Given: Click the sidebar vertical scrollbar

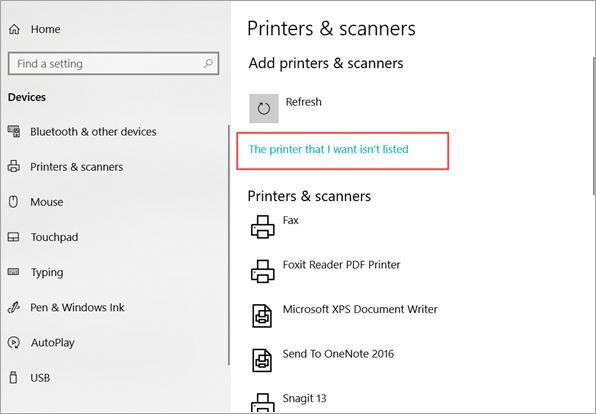Looking at the screenshot, I should click(x=228, y=245).
